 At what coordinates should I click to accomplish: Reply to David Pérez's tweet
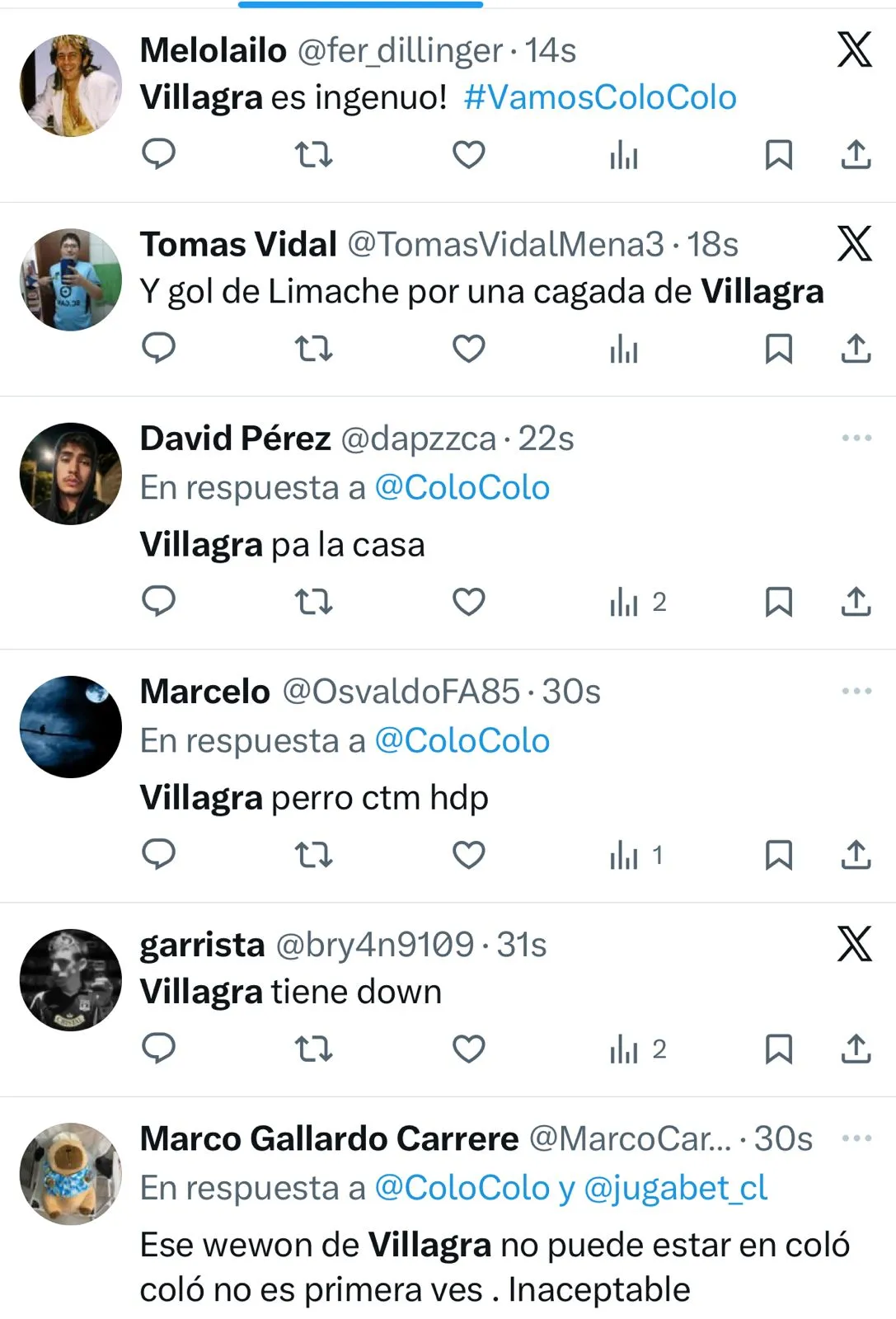(x=158, y=602)
